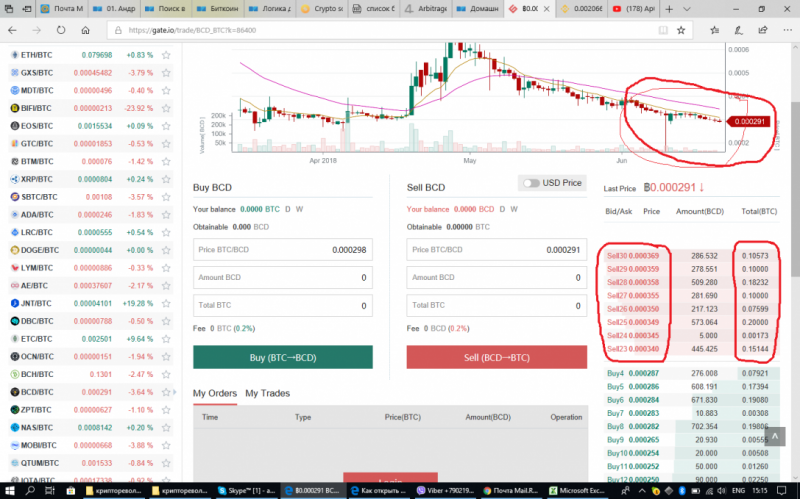Favorite the GXS/BTC pair star
The image size is (800, 499).
click(x=166, y=72)
